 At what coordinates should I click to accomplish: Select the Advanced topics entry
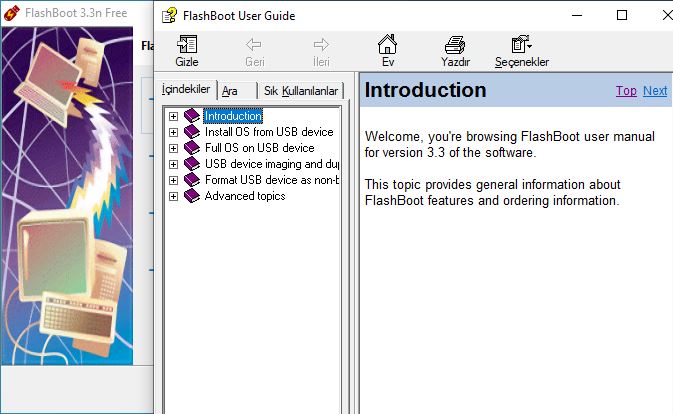245,196
